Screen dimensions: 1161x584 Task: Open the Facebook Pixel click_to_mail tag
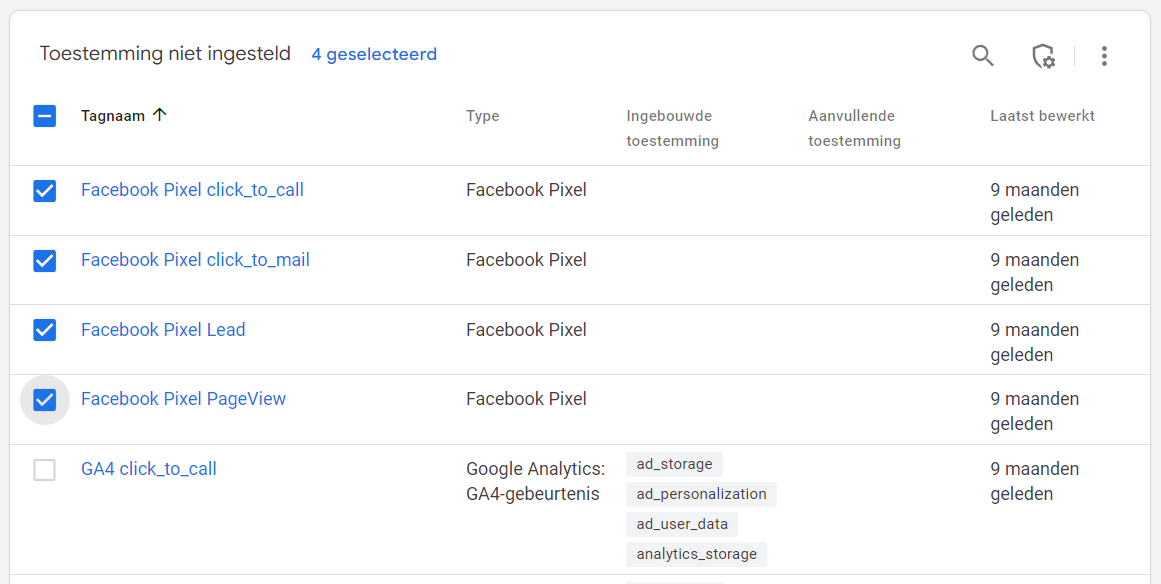(195, 260)
